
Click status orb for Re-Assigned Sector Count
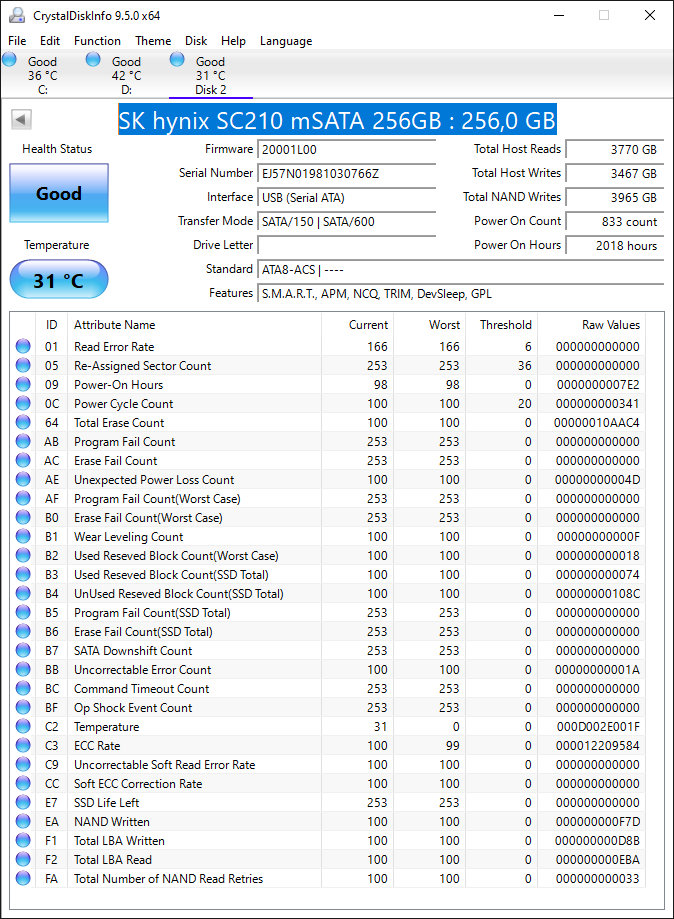point(23,365)
